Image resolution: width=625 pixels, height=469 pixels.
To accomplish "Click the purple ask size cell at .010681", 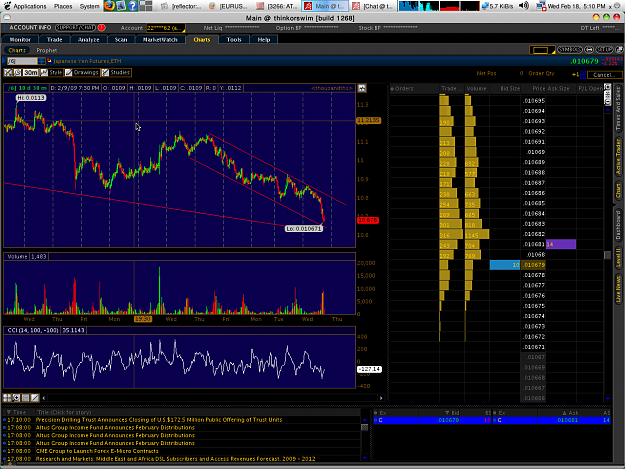I will [x=560, y=244].
